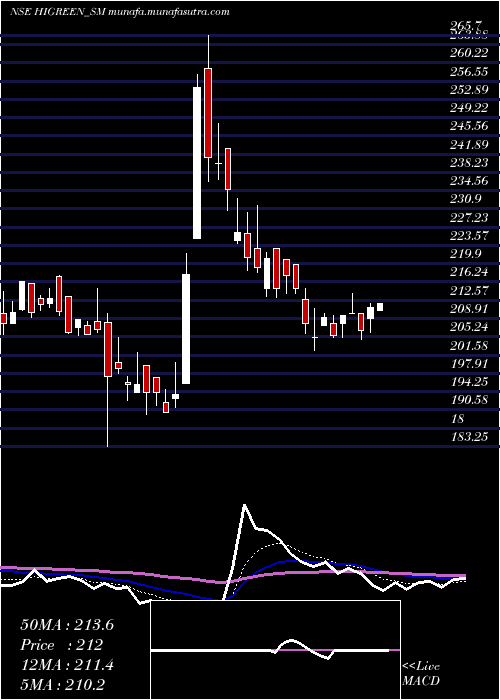
Task: Click the 252.89 price axis label
Action: [471, 90]
